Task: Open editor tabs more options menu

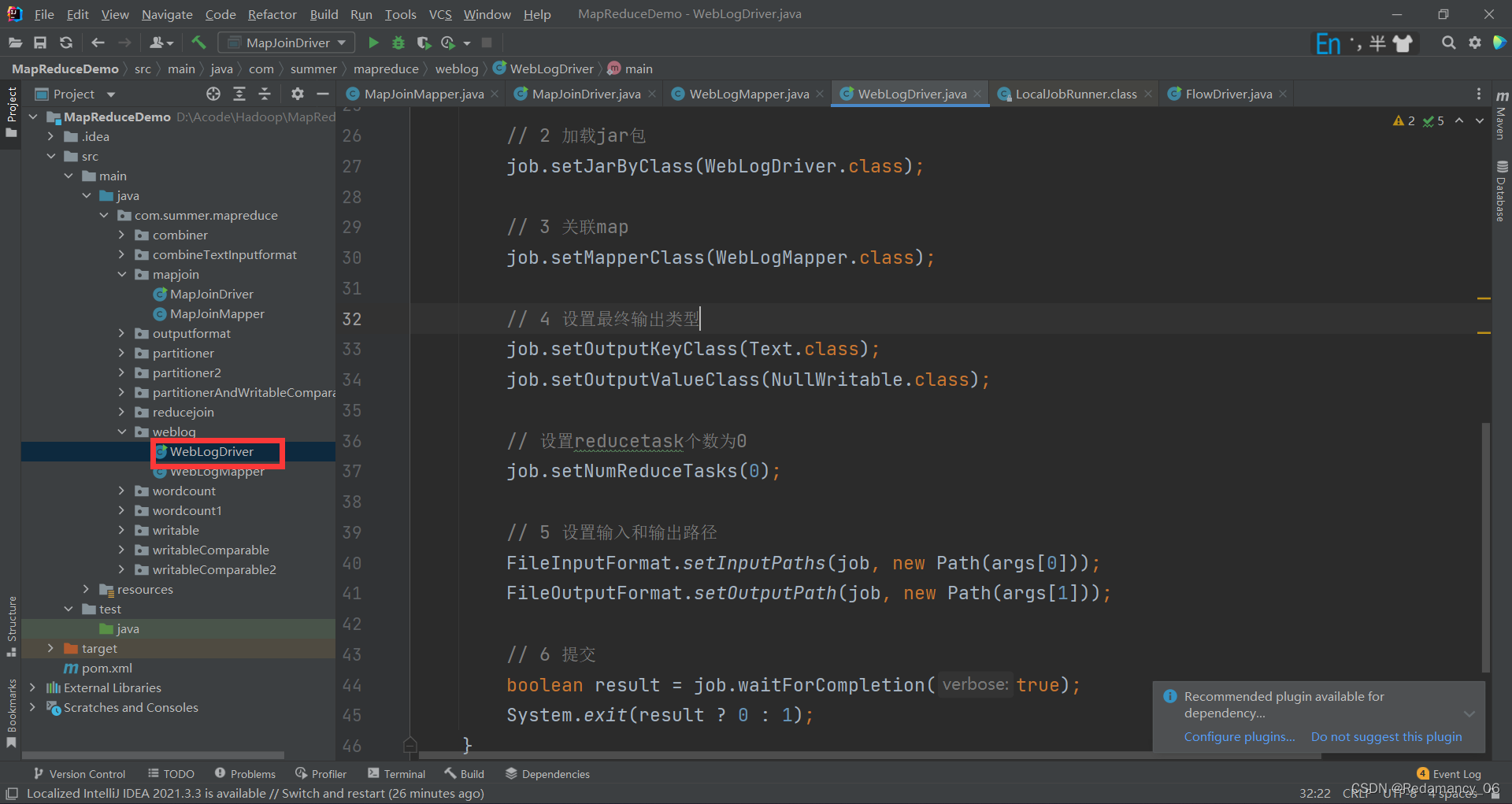Action: [x=1479, y=94]
